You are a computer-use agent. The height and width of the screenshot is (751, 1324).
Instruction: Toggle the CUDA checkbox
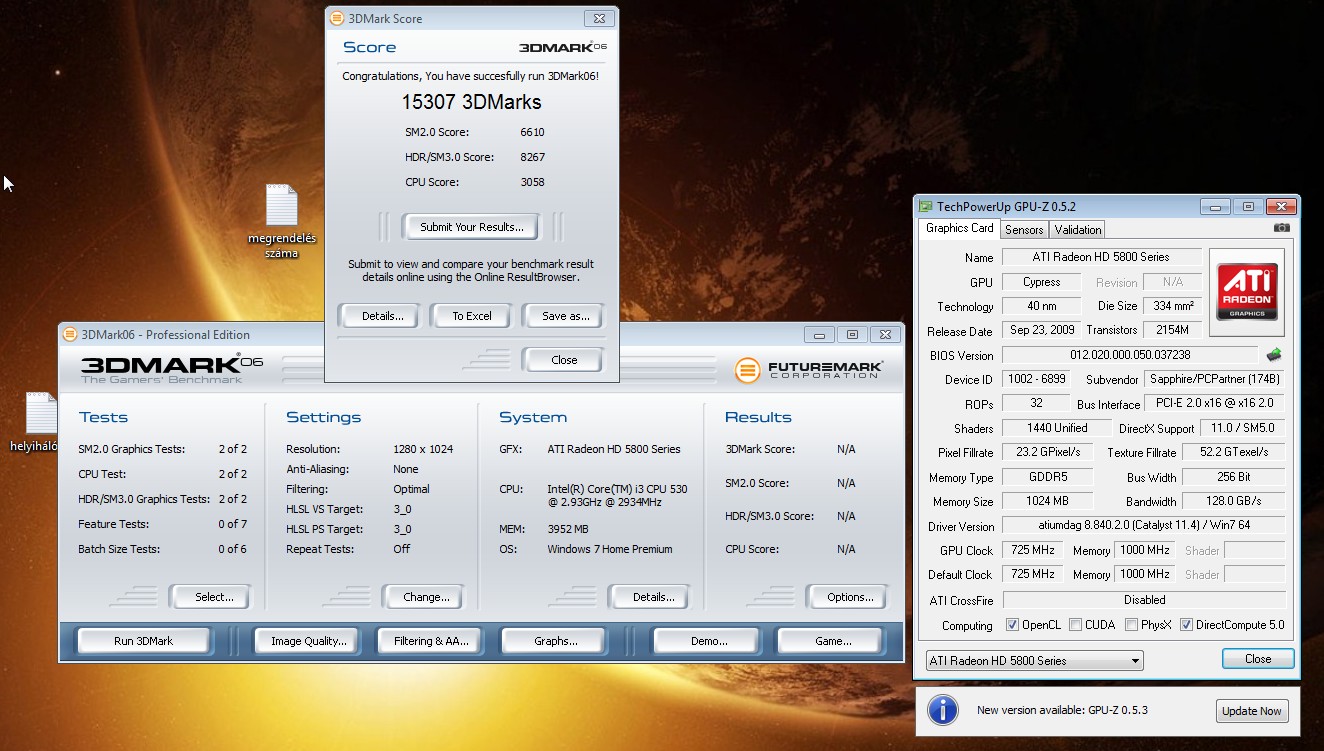click(x=1075, y=625)
